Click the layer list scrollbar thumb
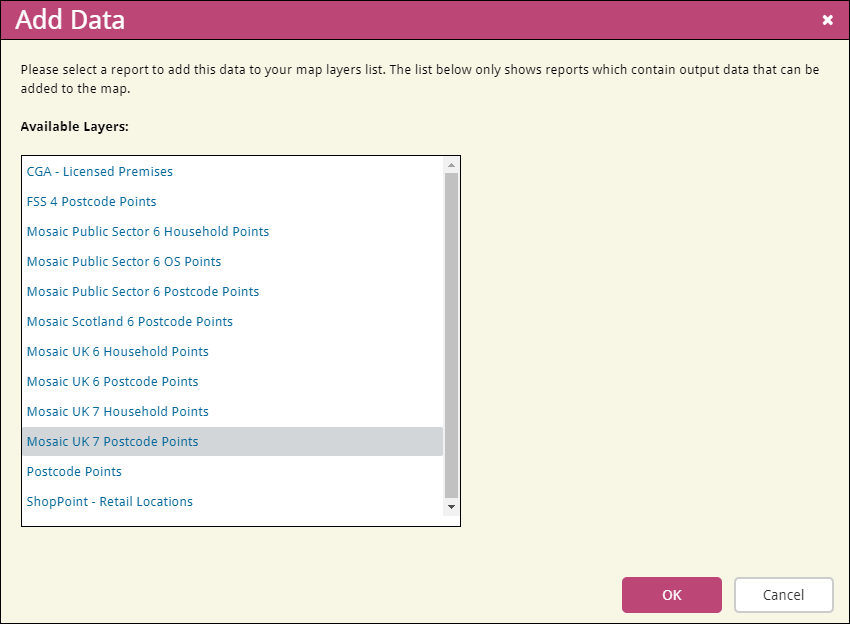Image resolution: width=850 pixels, height=624 pixels. click(451, 336)
